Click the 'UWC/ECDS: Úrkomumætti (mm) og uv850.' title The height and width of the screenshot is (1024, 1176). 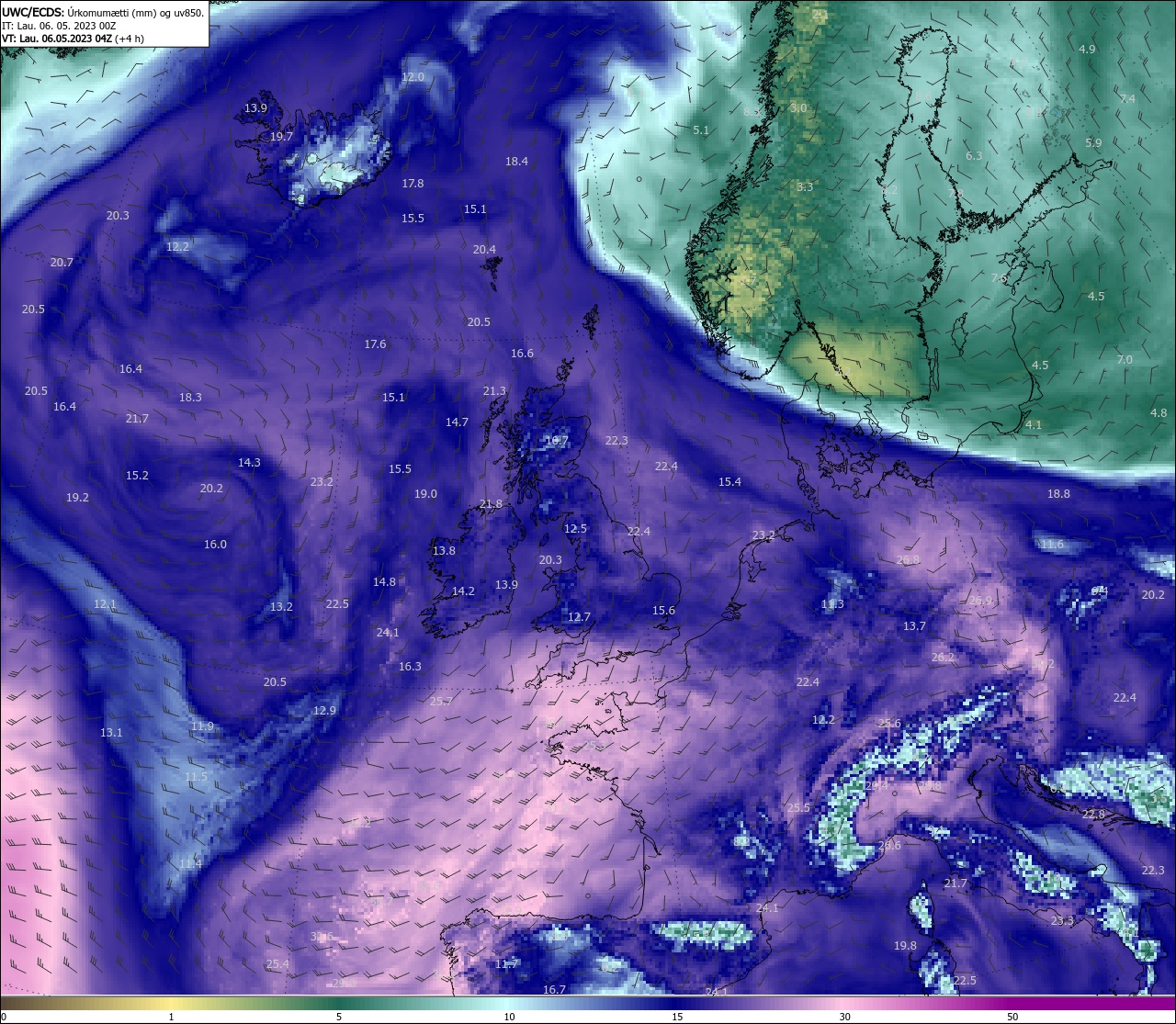tap(103, 13)
